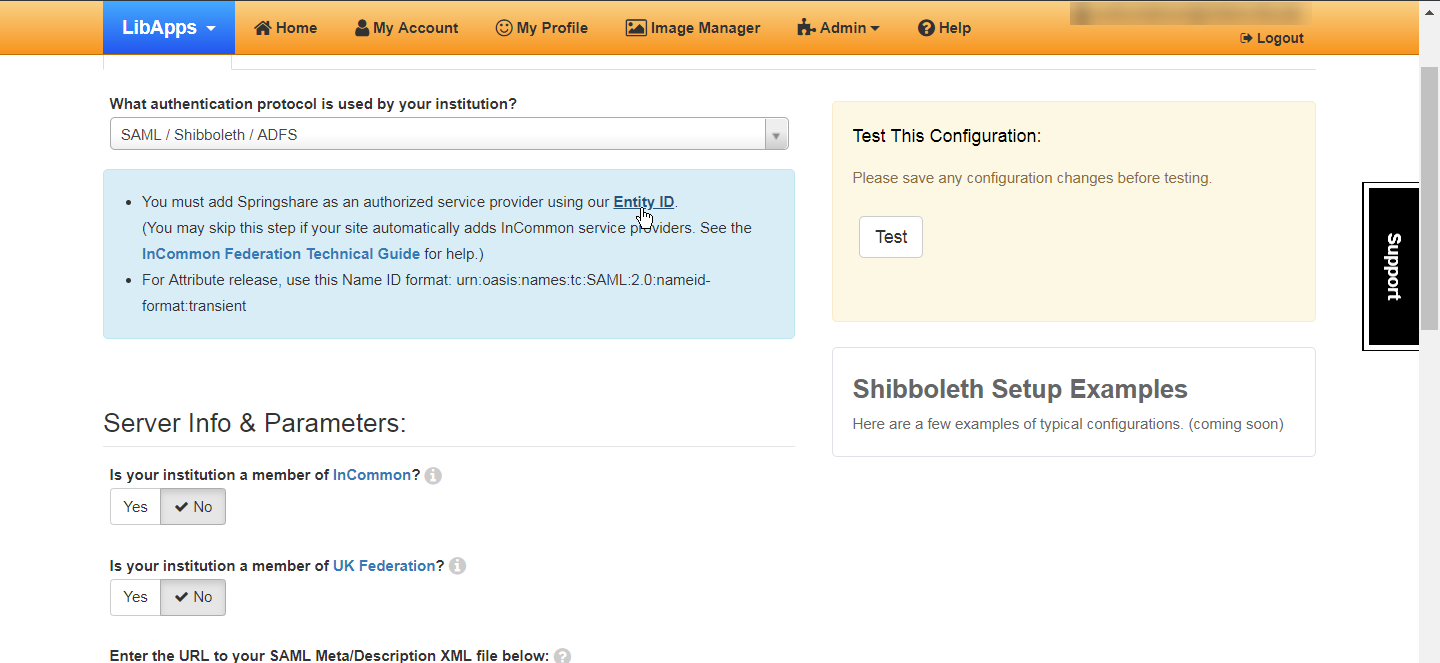Click the Help question mark icon
This screenshot has height=663, width=1440.
926,28
